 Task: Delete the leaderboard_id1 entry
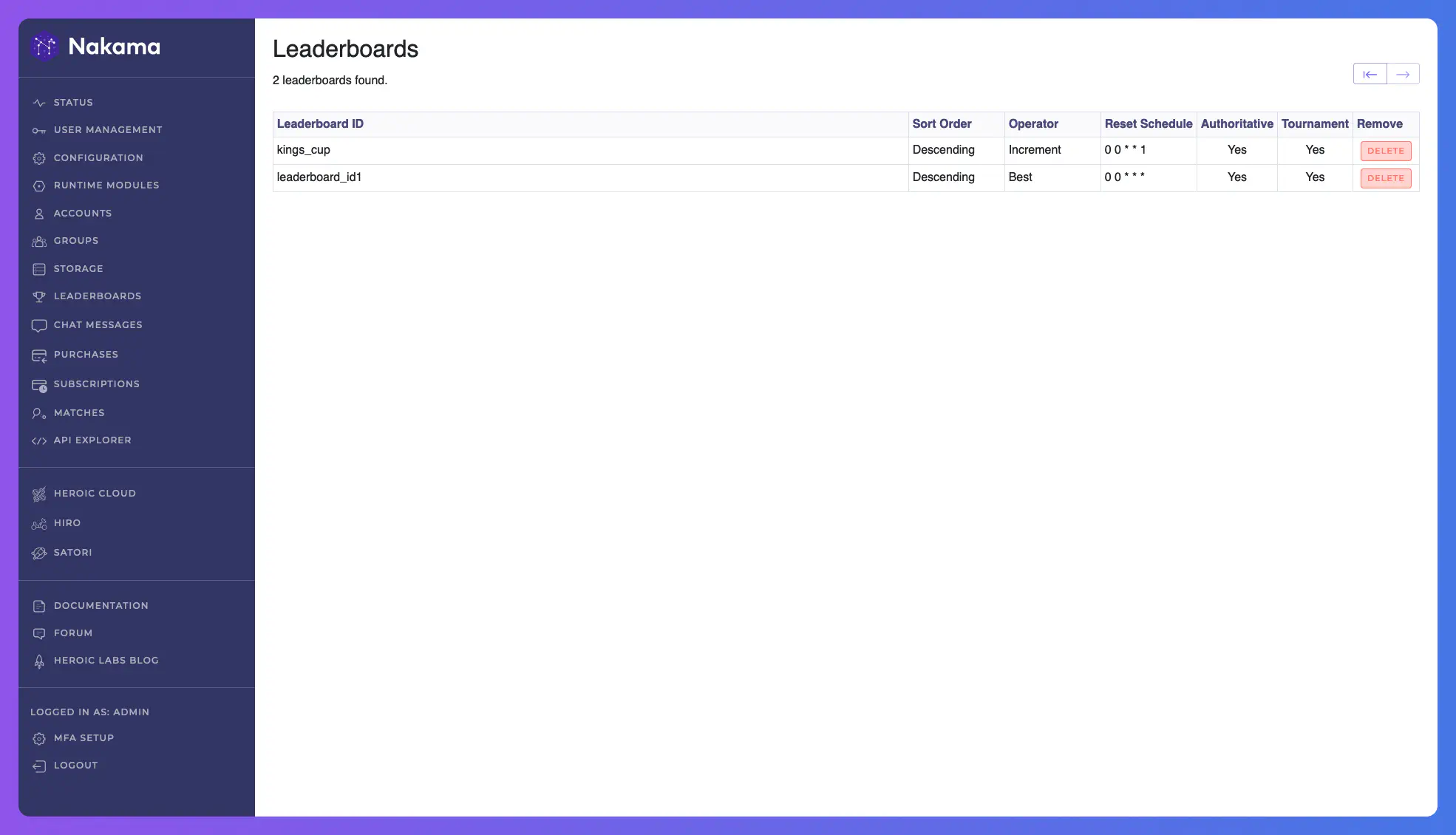(1385, 178)
